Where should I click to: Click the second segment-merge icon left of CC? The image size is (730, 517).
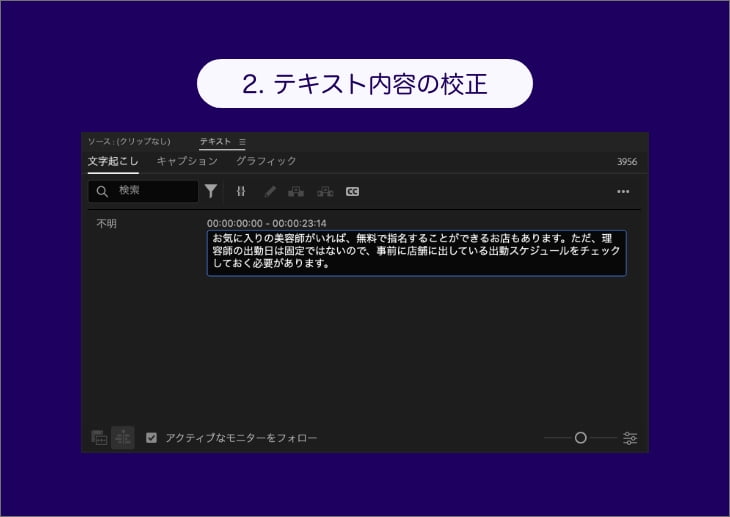click(x=325, y=191)
